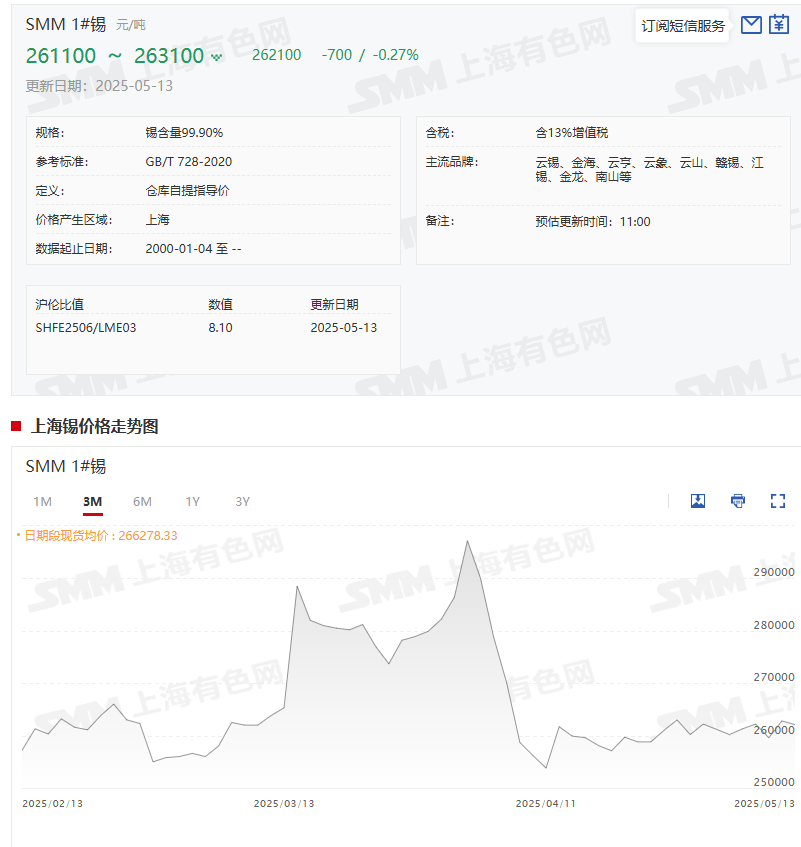
Task: Click the 2025/03/13 x-axis date
Action: click(x=284, y=803)
